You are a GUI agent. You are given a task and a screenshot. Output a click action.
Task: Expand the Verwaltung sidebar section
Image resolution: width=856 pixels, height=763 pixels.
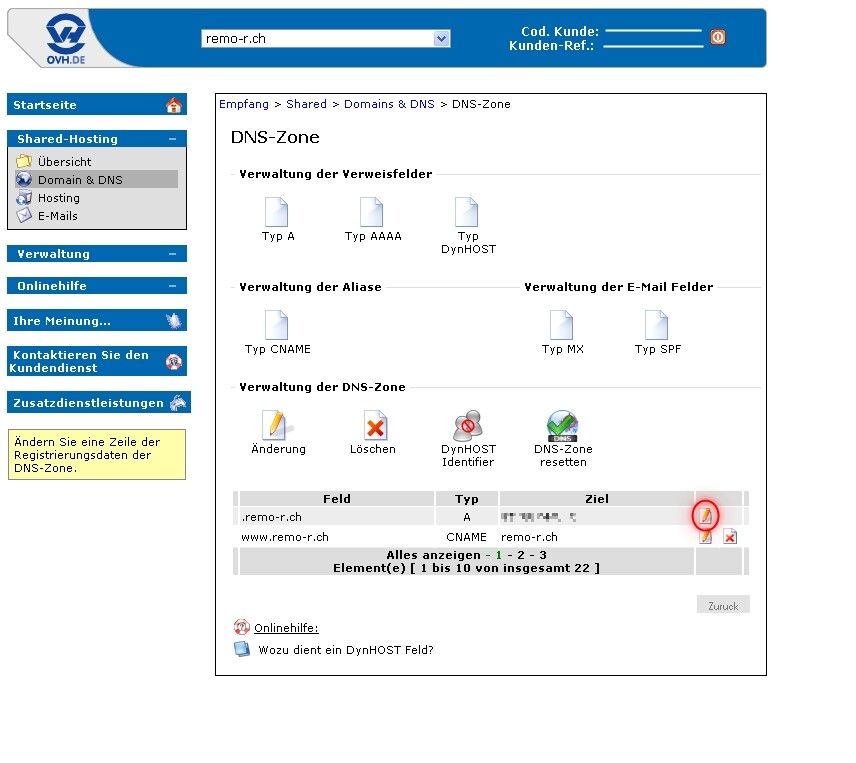point(173,254)
